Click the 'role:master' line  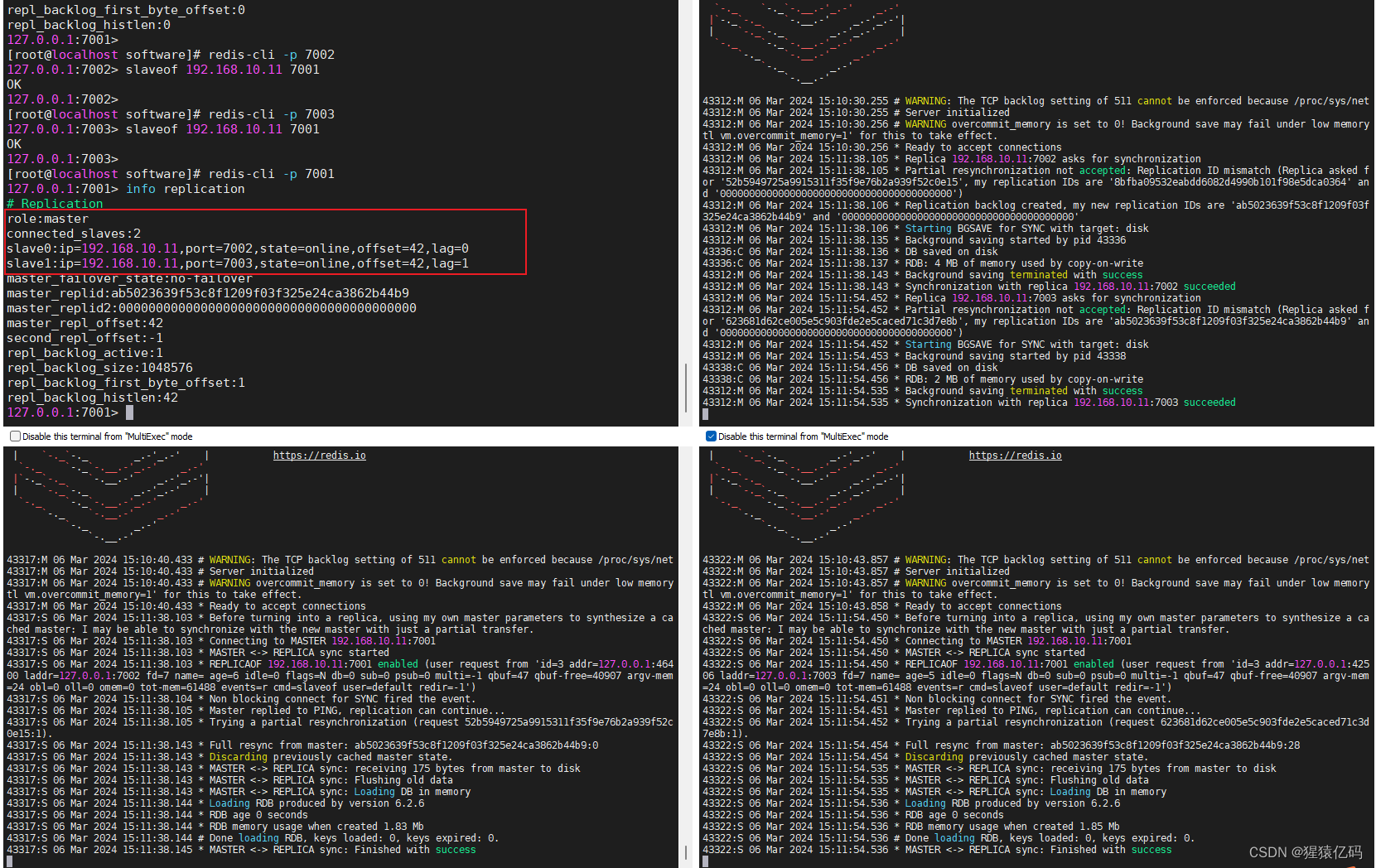tap(48, 219)
